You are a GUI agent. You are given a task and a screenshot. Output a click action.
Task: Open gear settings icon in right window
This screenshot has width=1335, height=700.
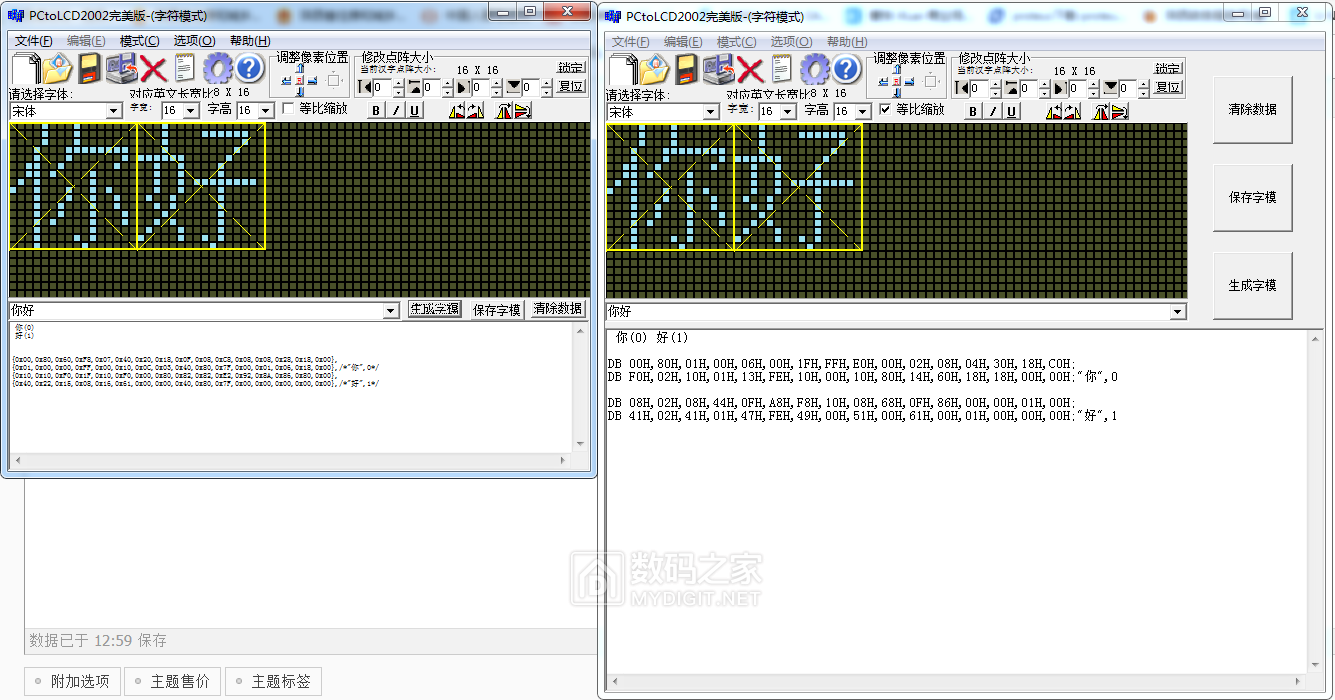click(814, 69)
